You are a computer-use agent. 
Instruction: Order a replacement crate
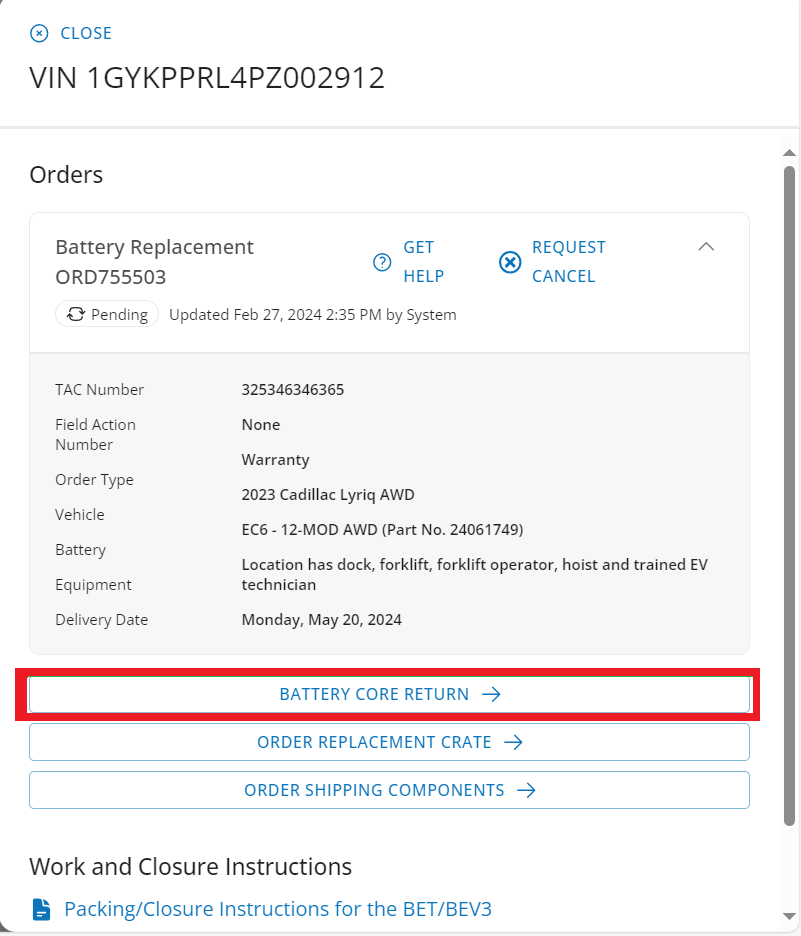[x=389, y=741]
